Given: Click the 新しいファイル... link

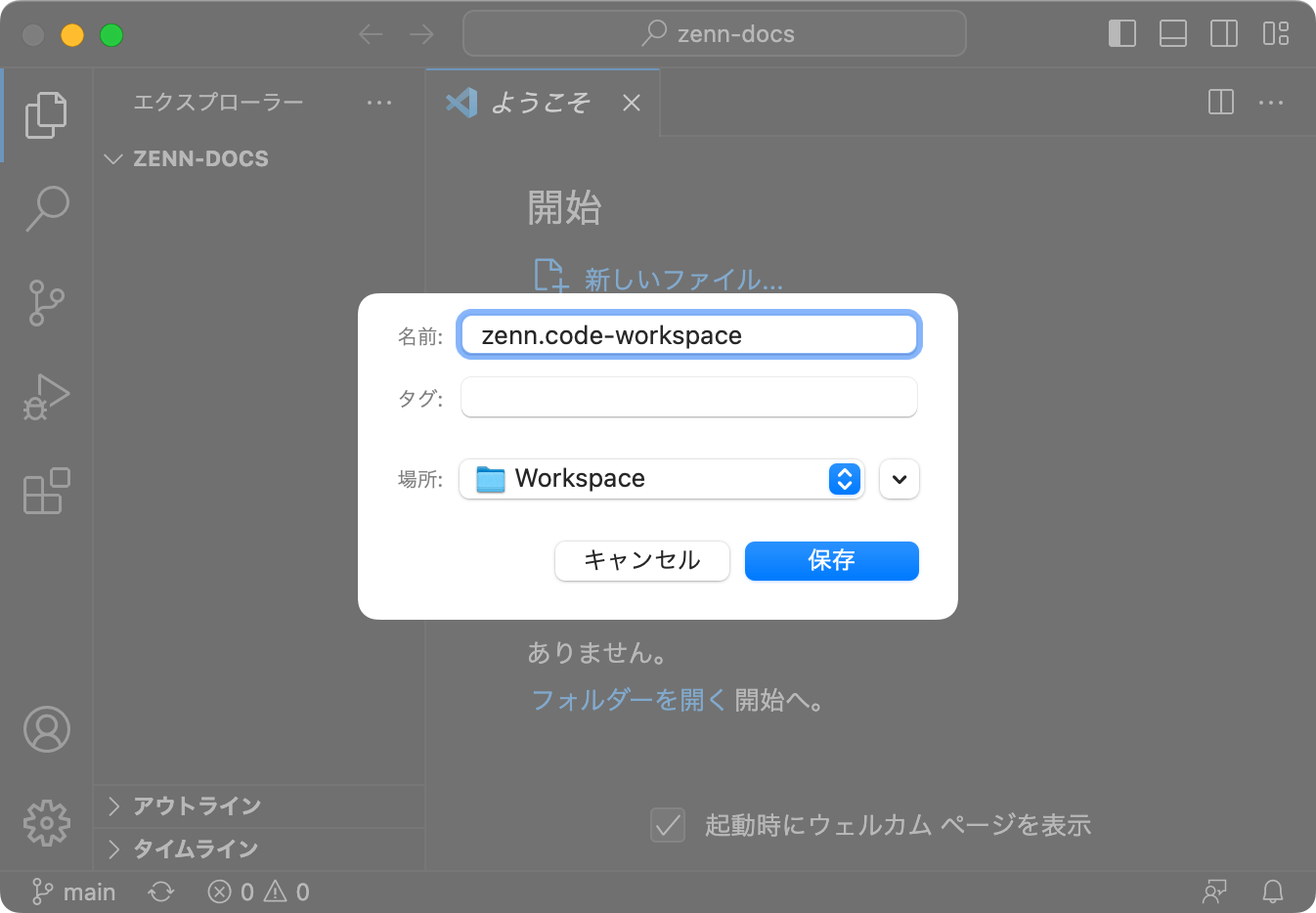Looking at the screenshot, I should point(683,280).
